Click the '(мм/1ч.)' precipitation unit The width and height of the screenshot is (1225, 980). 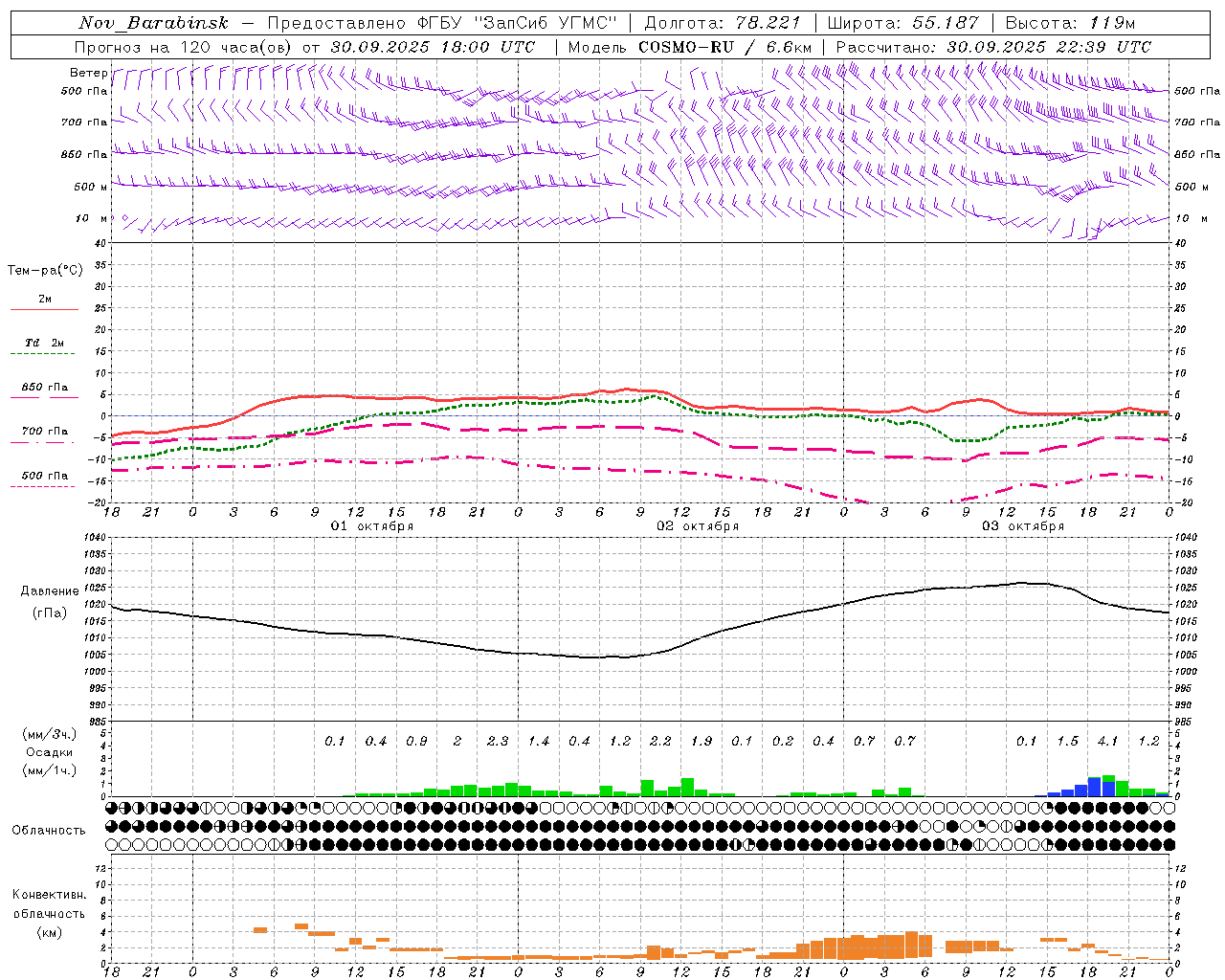point(49,770)
